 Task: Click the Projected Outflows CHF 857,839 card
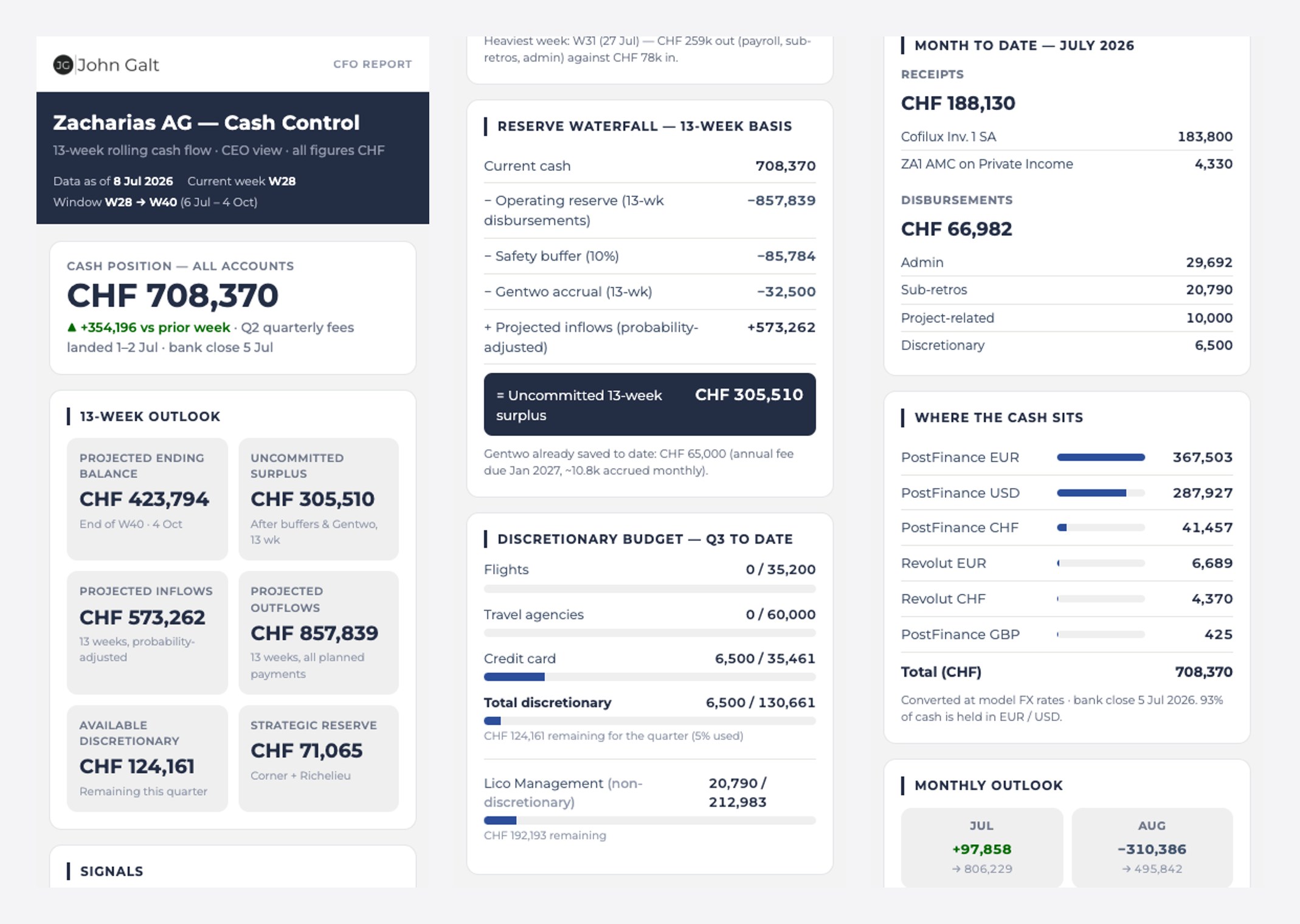tap(319, 632)
